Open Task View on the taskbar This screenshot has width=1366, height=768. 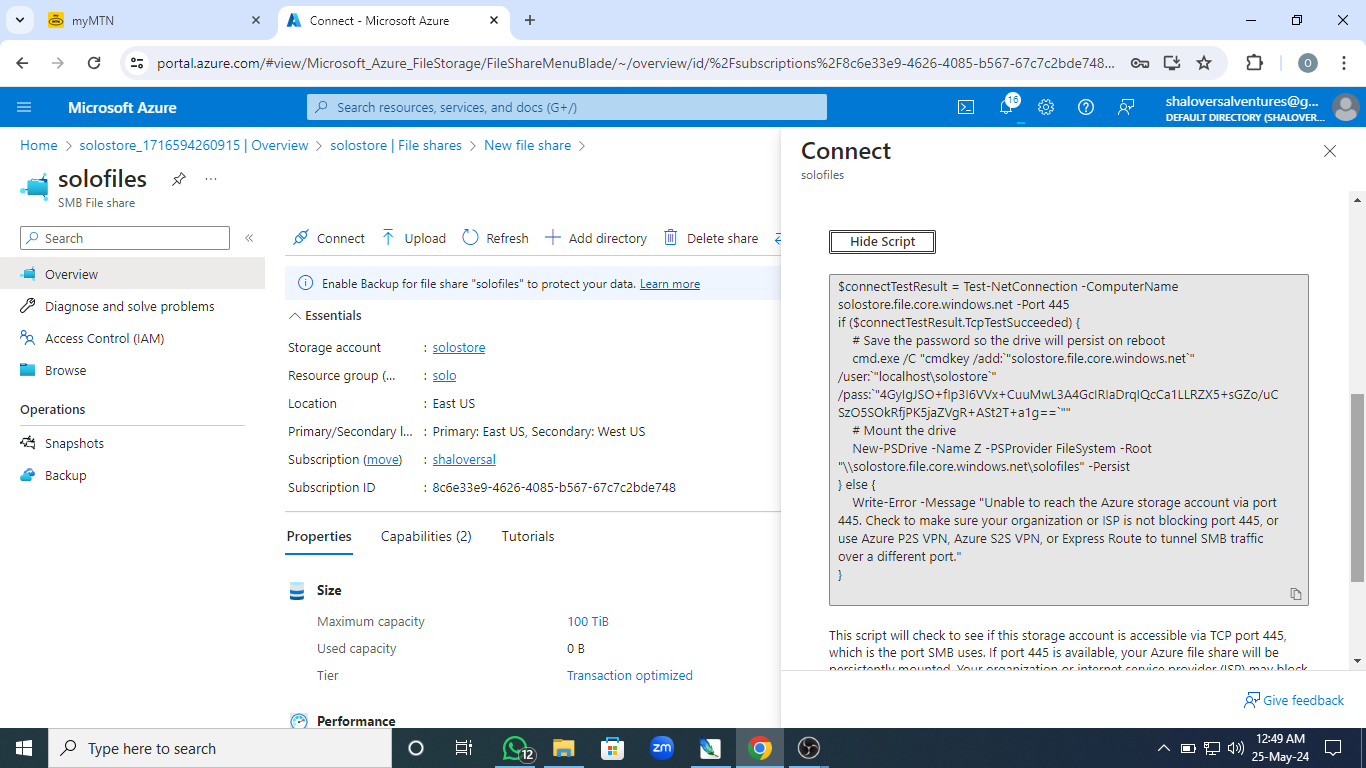point(464,748)
